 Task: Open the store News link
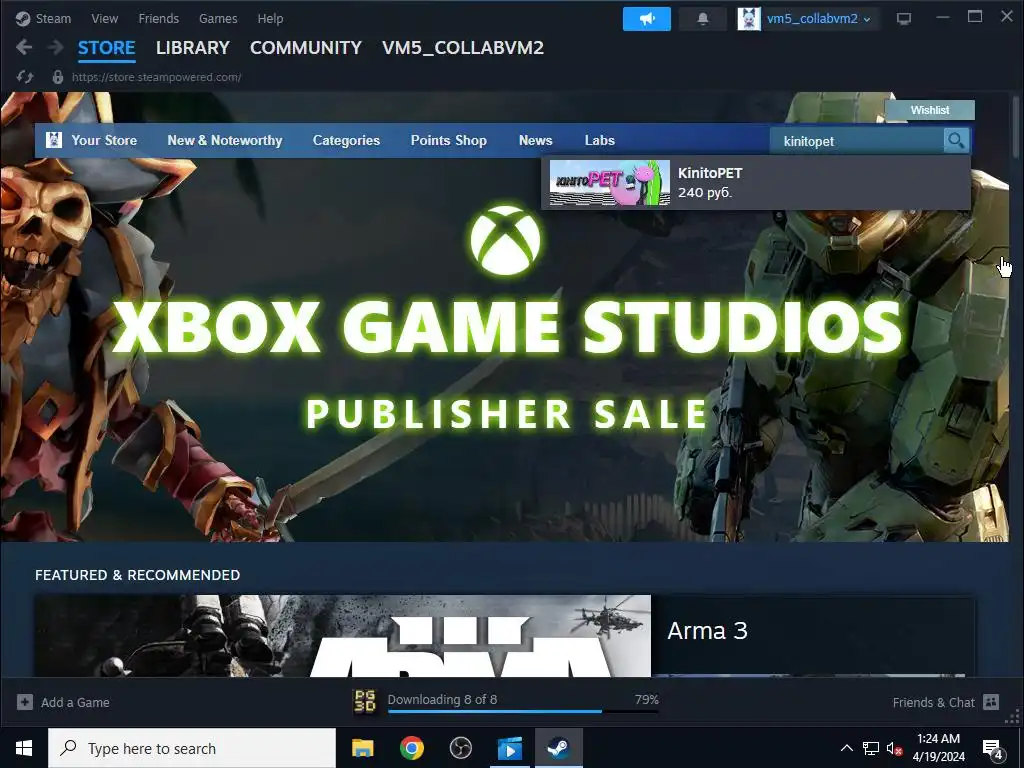[536, 140]
